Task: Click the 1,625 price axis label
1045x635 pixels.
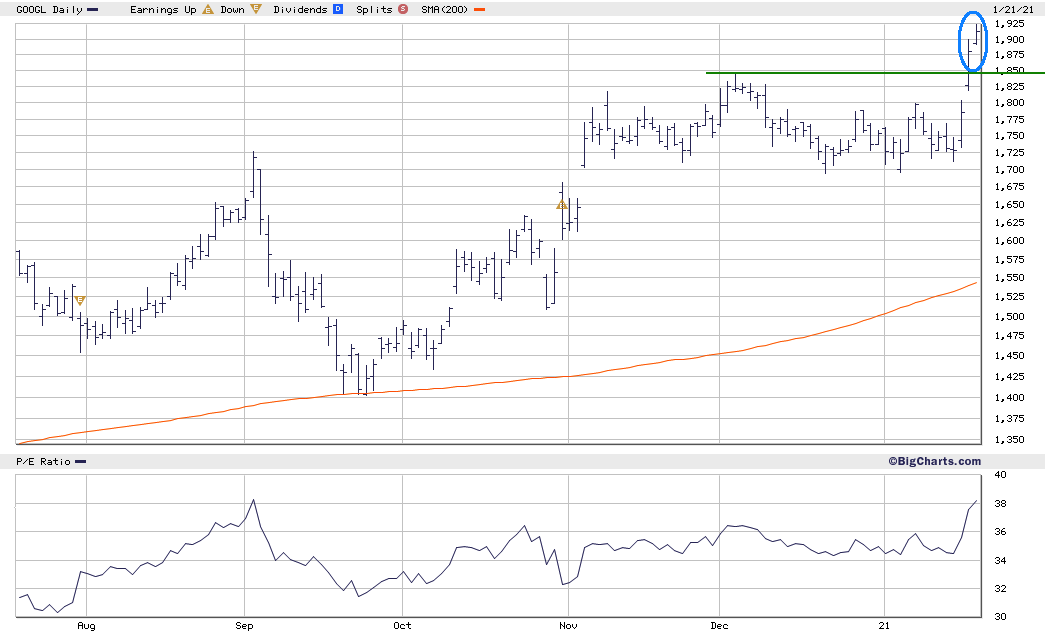Action: [x=1010, y=223]
